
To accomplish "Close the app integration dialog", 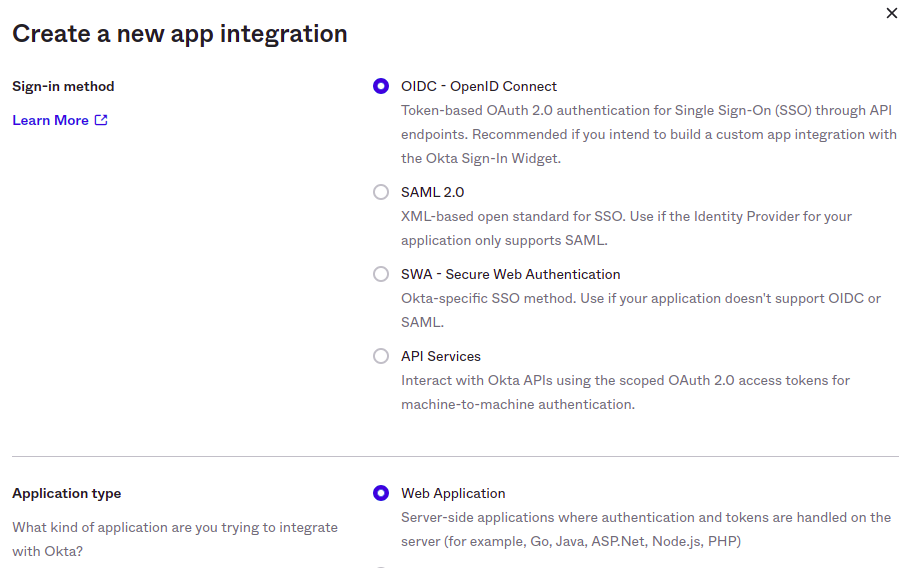I will coord(892,13).
